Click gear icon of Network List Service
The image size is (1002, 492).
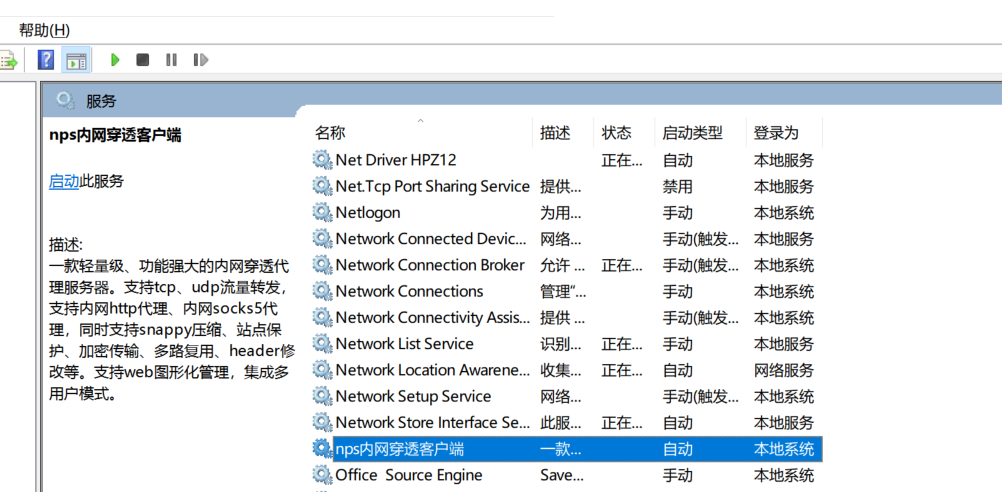(322, 344)
